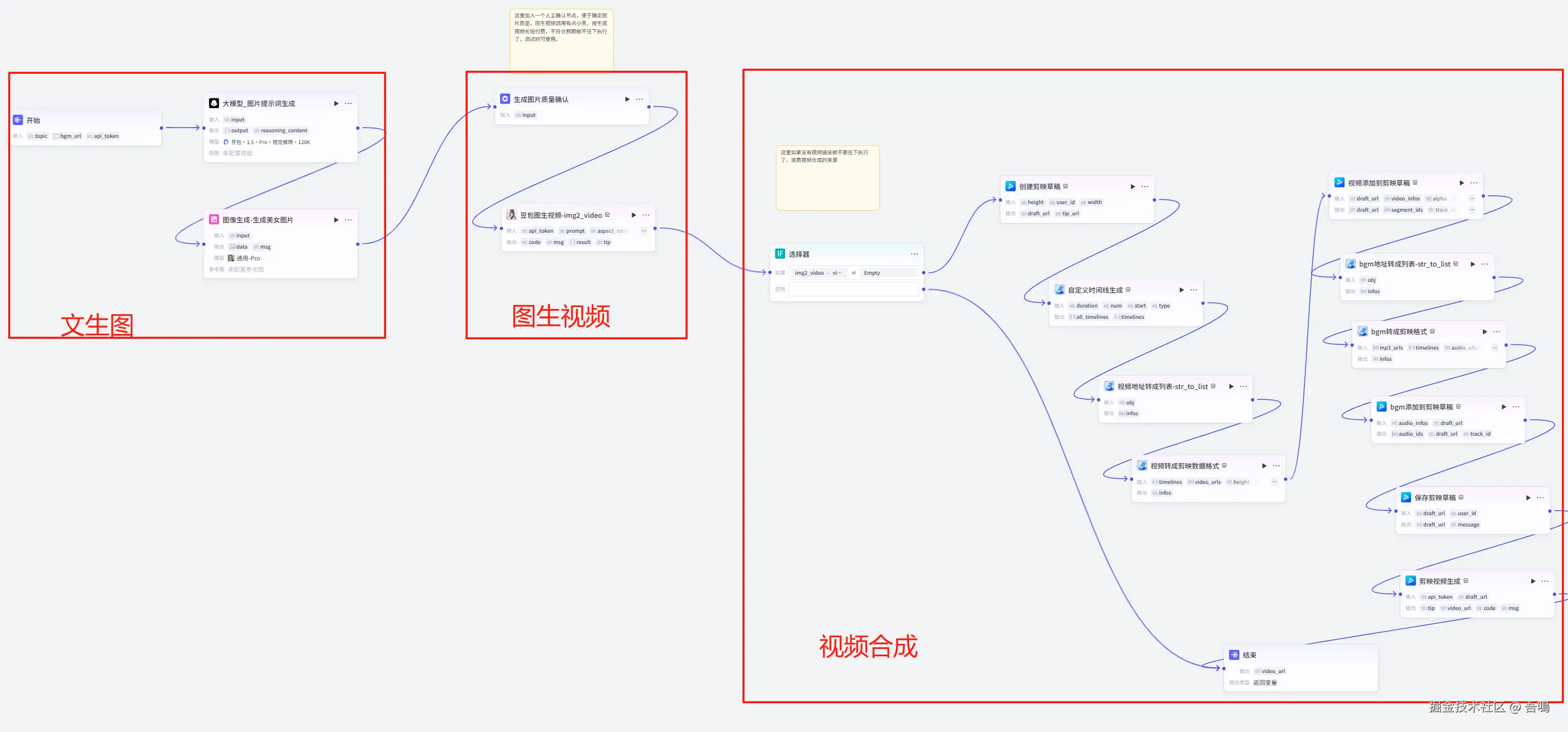Run the 创建剪映草稿 node

(1133, 186)
